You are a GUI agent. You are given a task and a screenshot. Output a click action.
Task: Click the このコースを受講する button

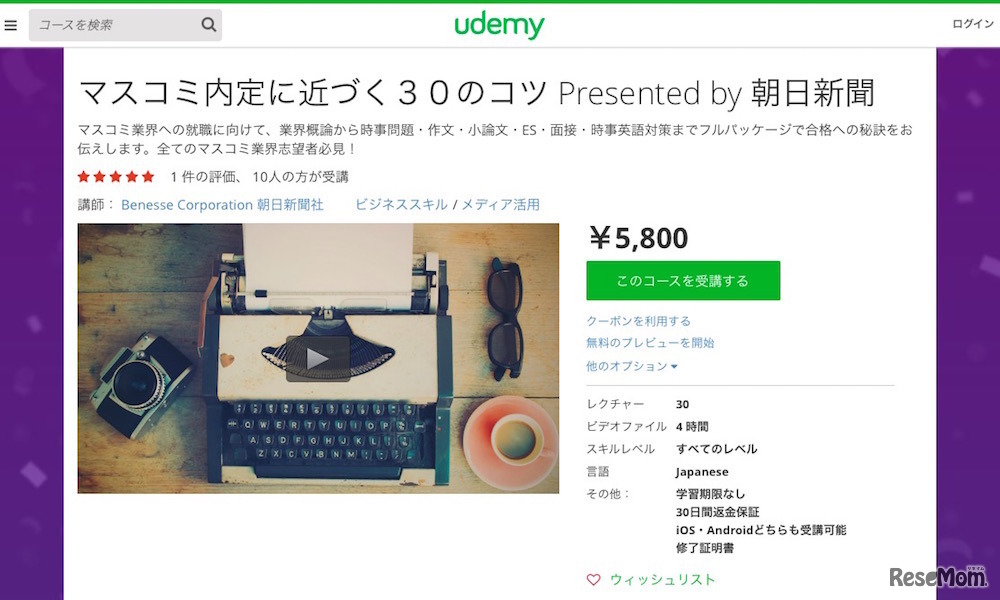point(683,281)
